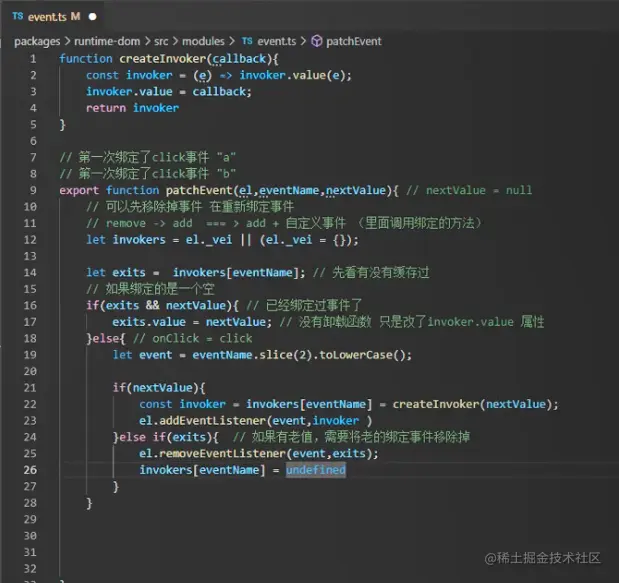Click 'return' keyword on line 4
This screenshot has width=619, height=583.
click(x=106, y=108)
